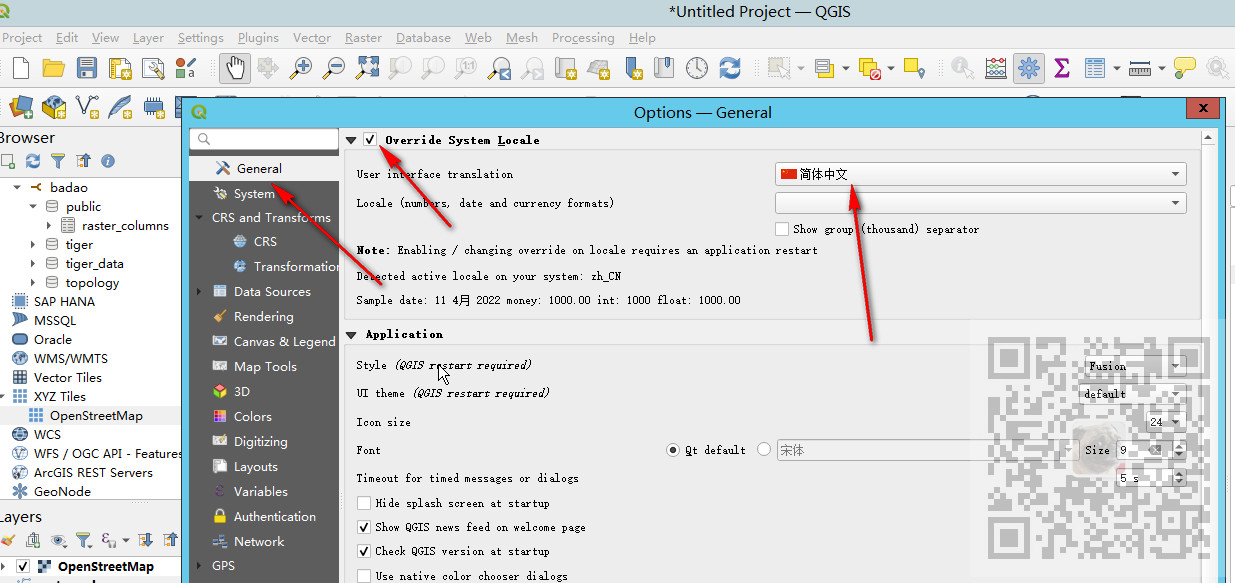Open project via the folder icon

pyautogui.click(x=53, y=68)
